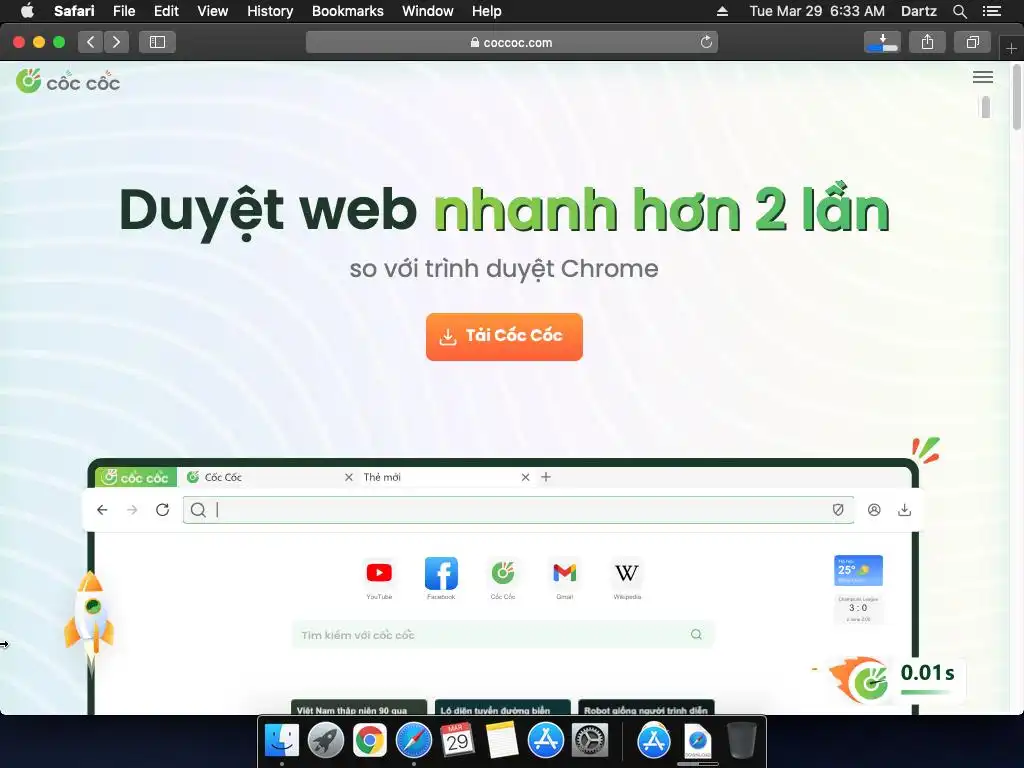Click the coccoc.com address bar
This screenshot has width=1024, height=768.
point(511,42)
